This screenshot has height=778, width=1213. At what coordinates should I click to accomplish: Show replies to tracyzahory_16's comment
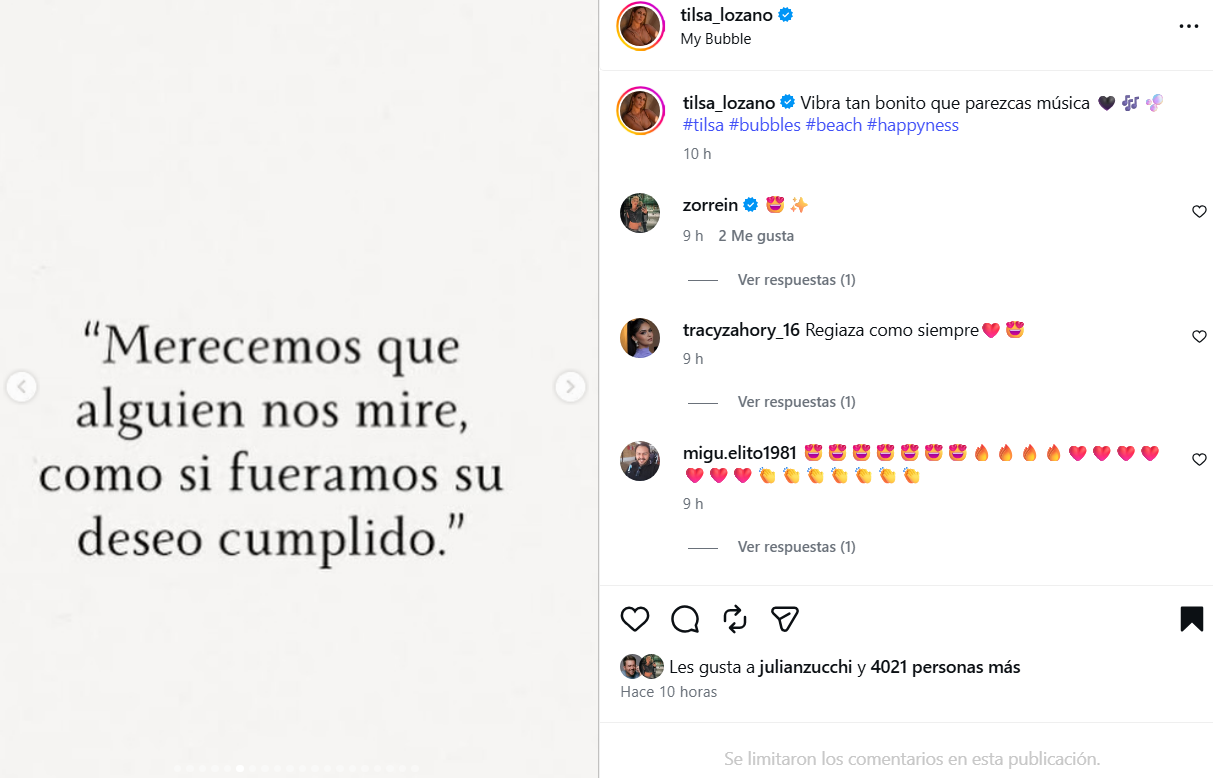point(796,401)
